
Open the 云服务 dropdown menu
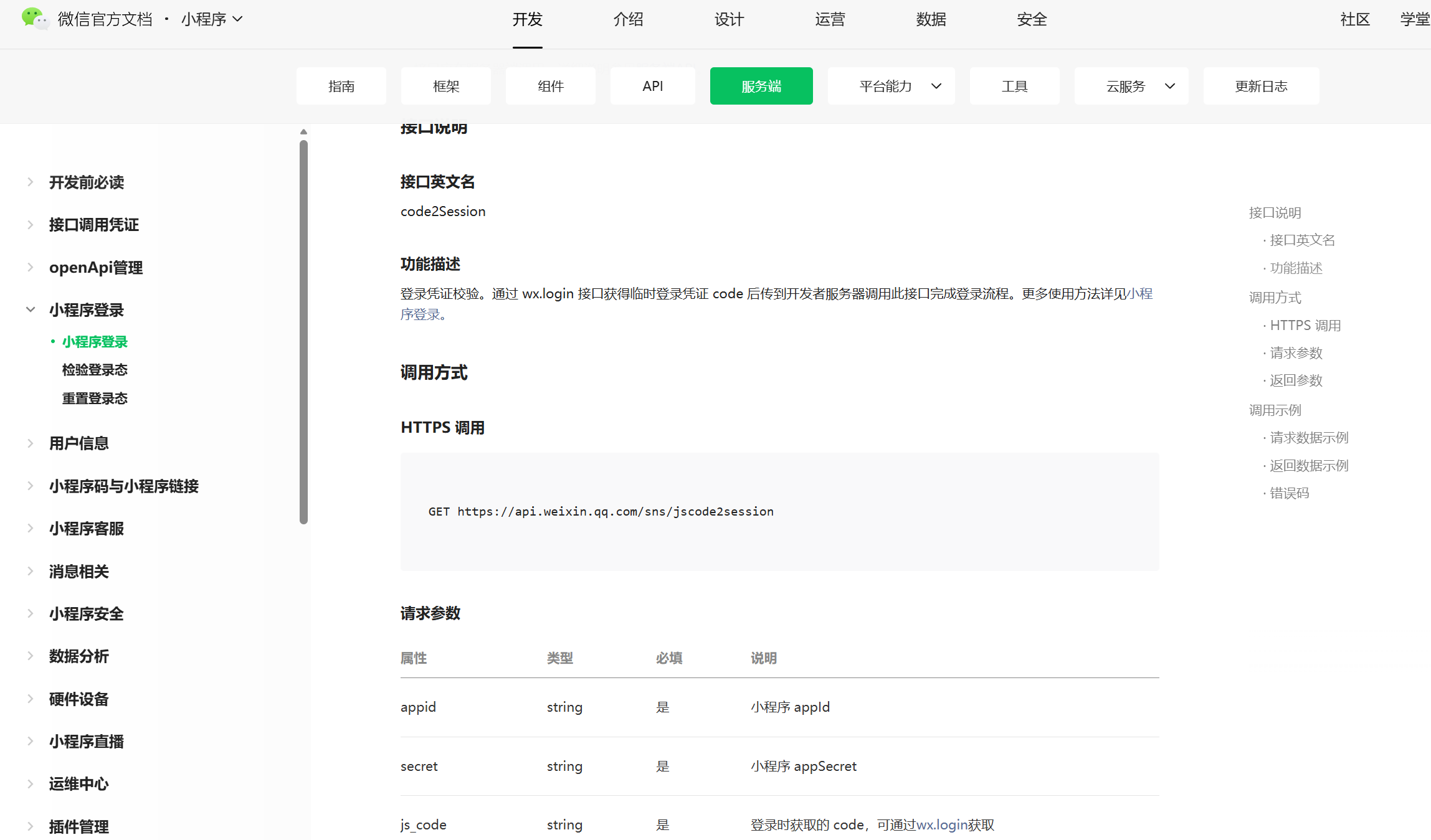1132,86
